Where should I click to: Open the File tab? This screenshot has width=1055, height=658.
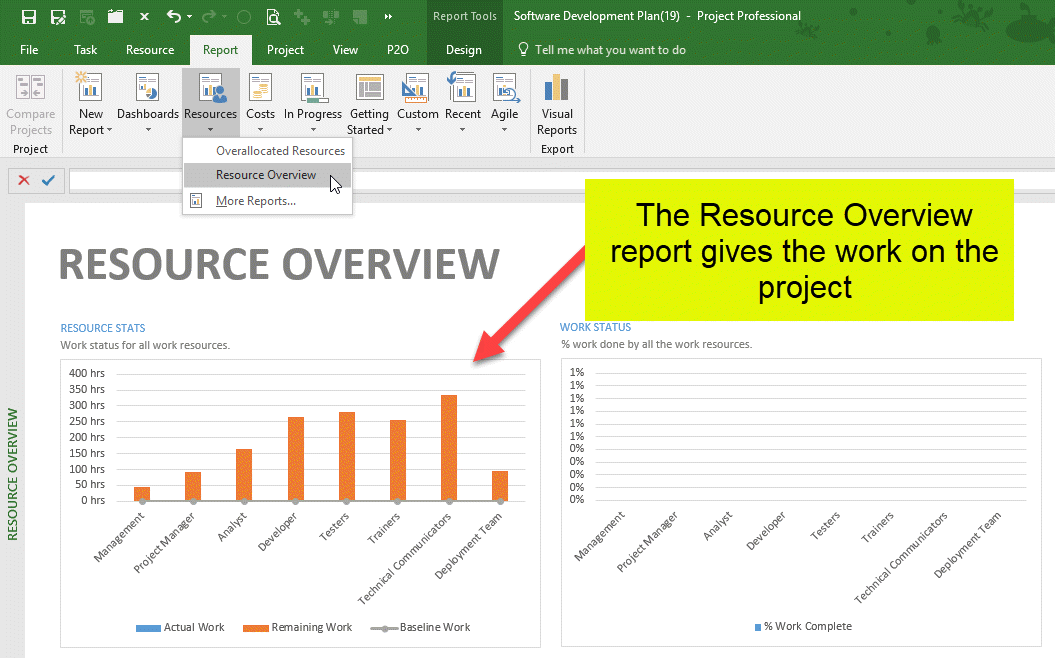(29, 50)
